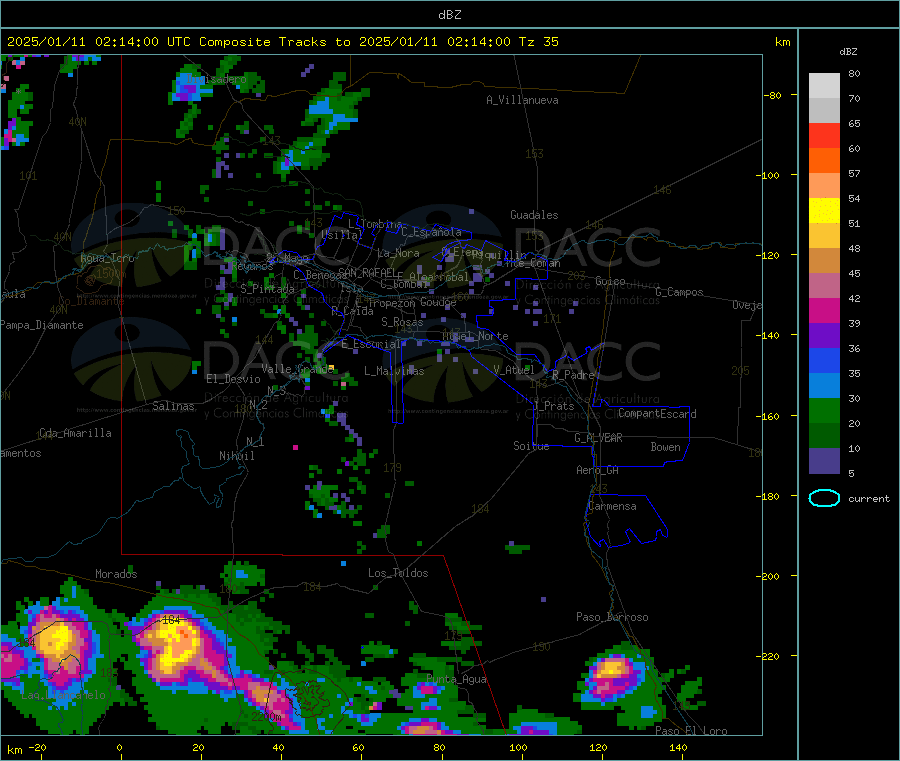
Task: Click the G_Campos map label
Action: coord(680,292)
